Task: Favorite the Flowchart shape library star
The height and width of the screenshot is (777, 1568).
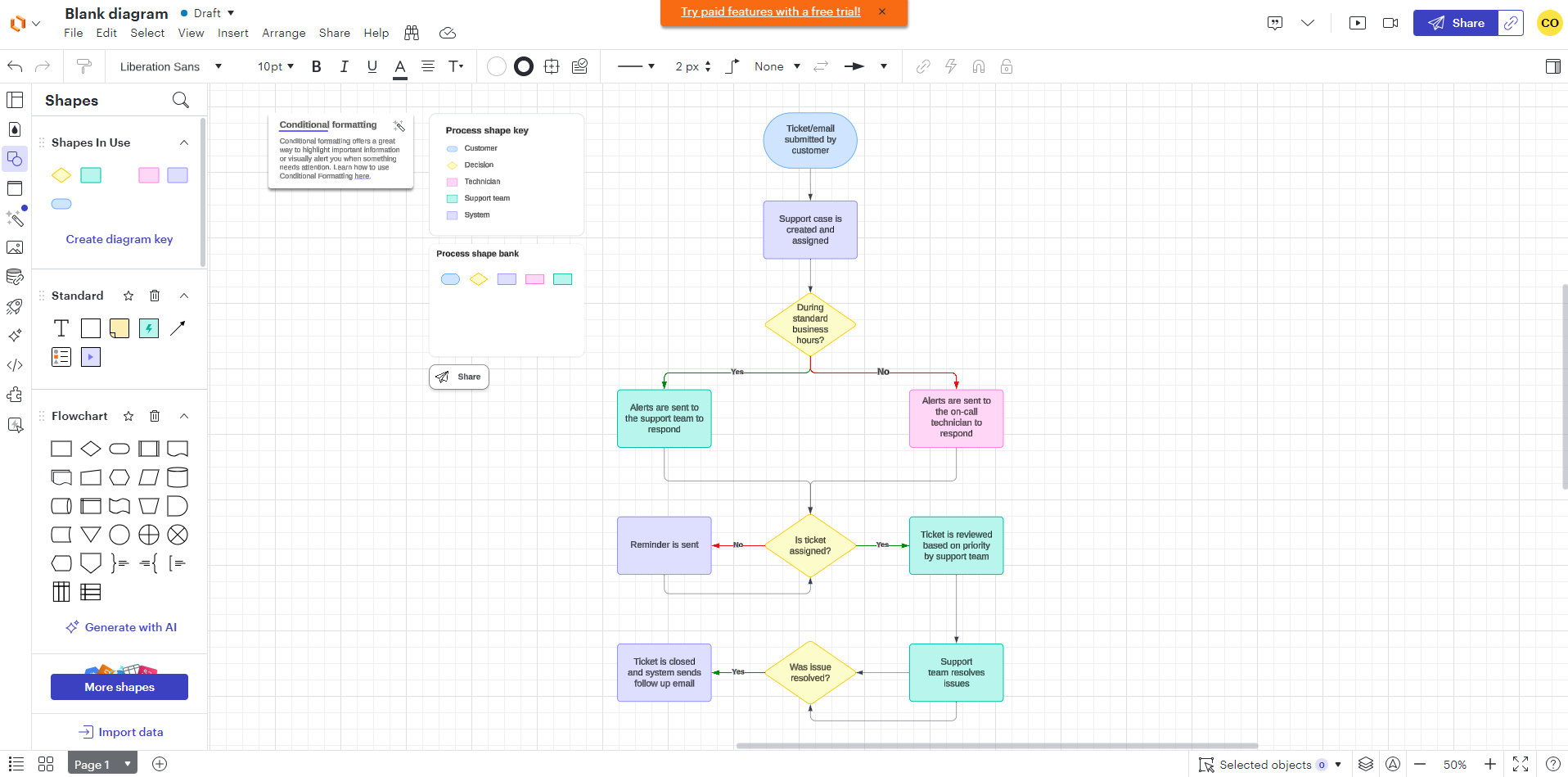Action: (128, 416)
